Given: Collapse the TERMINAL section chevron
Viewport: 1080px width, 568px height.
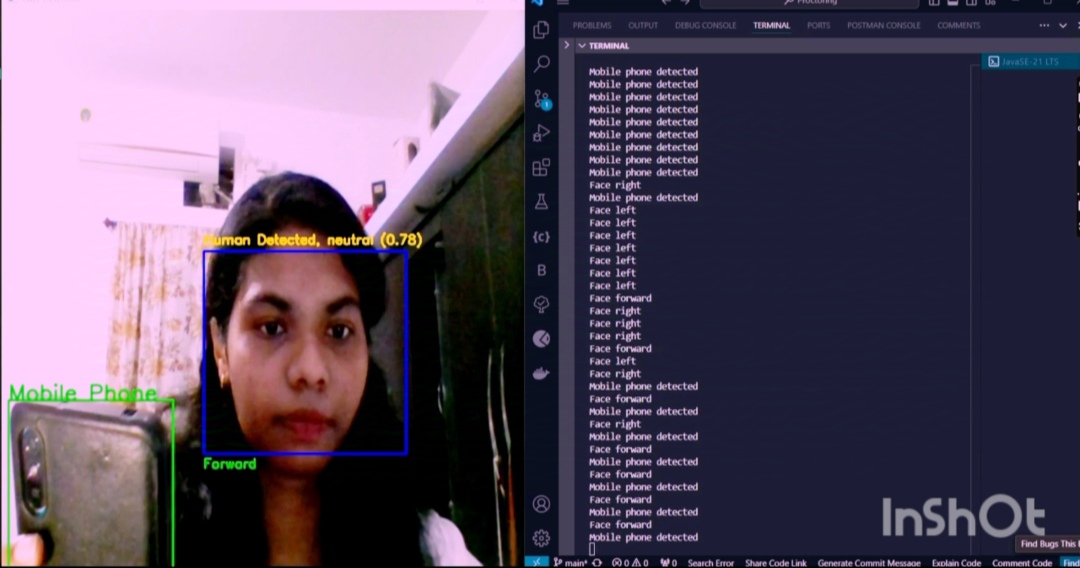Looking at the screenshot, I should coord(581,46).
